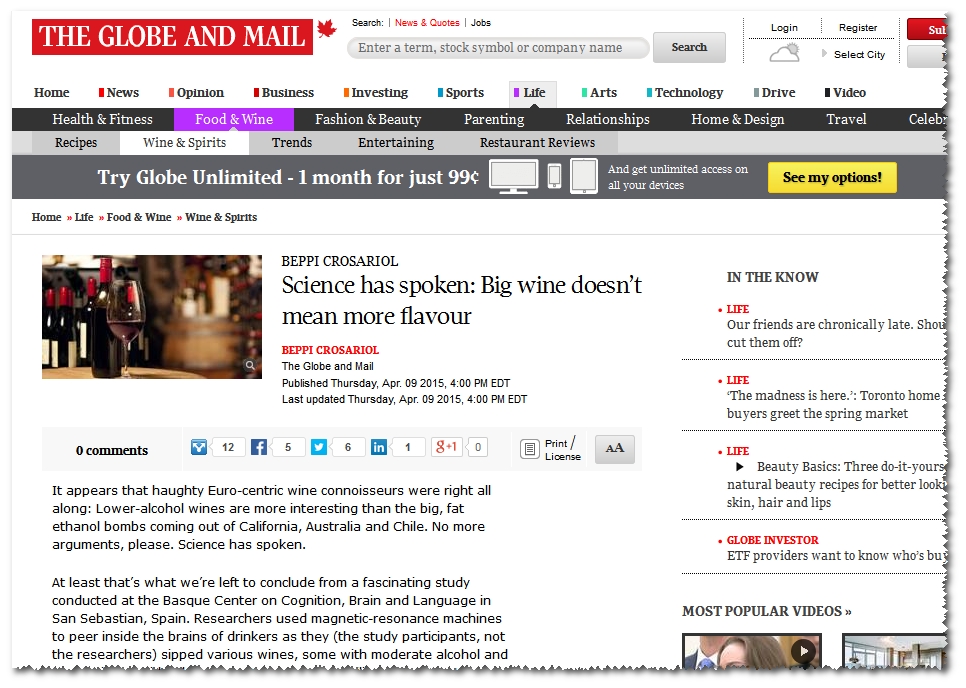Open the Wine & Spirits sub-tab
Image resolution: width=966 pixels, height=688 pixels.
[x=184, y=142]
